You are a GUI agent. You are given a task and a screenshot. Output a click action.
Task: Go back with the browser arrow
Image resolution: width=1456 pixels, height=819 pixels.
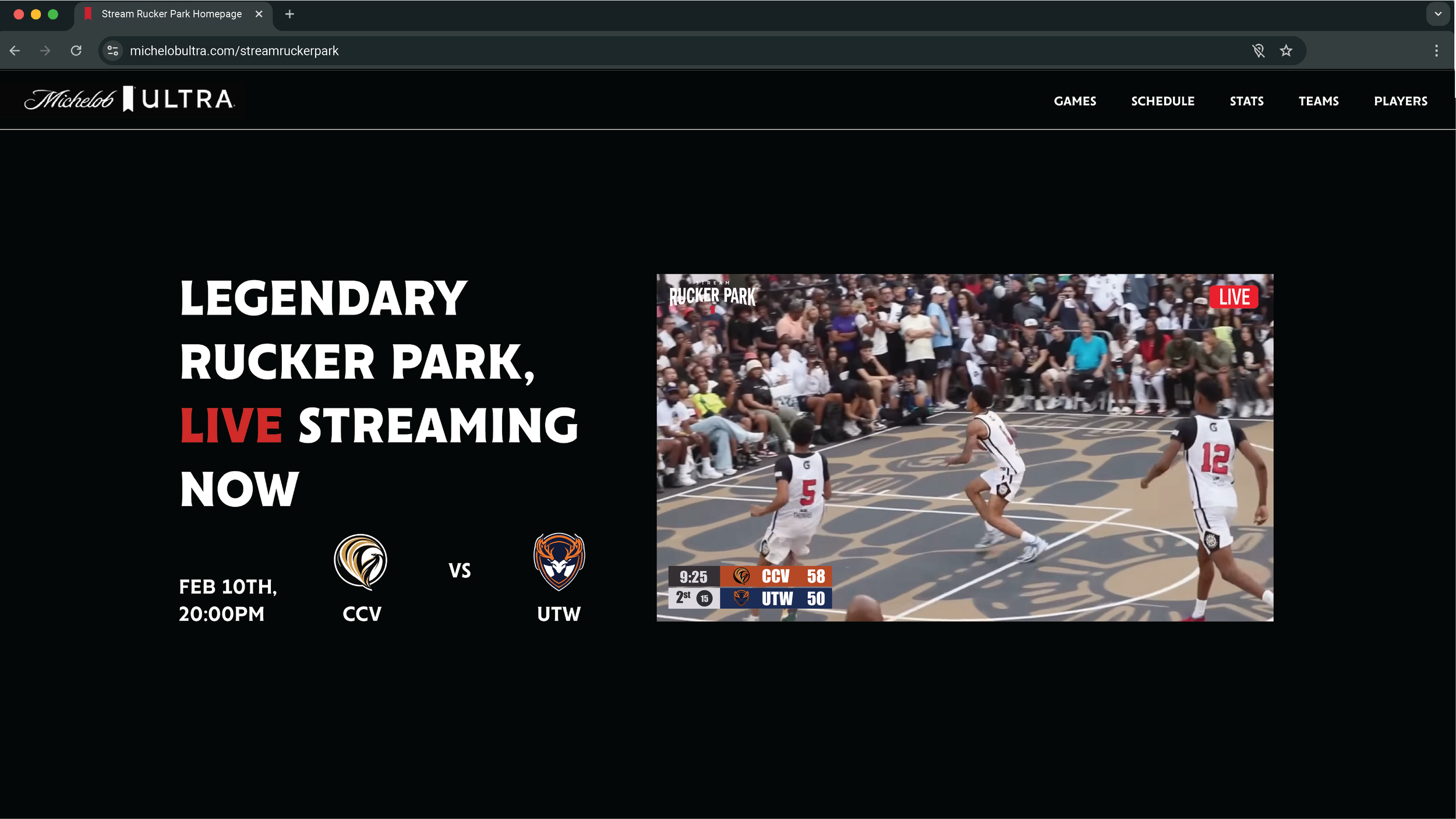click(x=15, y=51)
